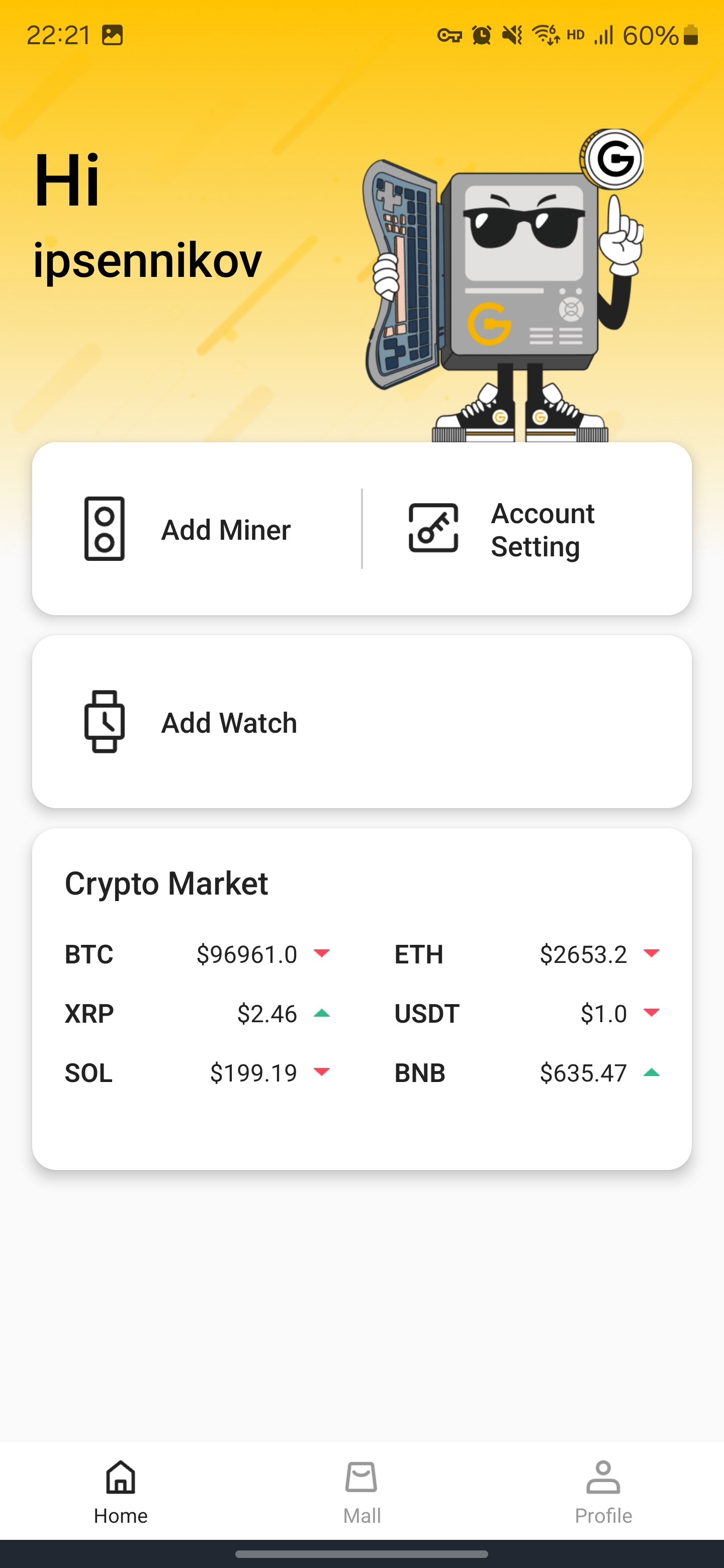The image size is (724, 1568).
Task: Tap the BTC price row
Action: click(197, 954)
